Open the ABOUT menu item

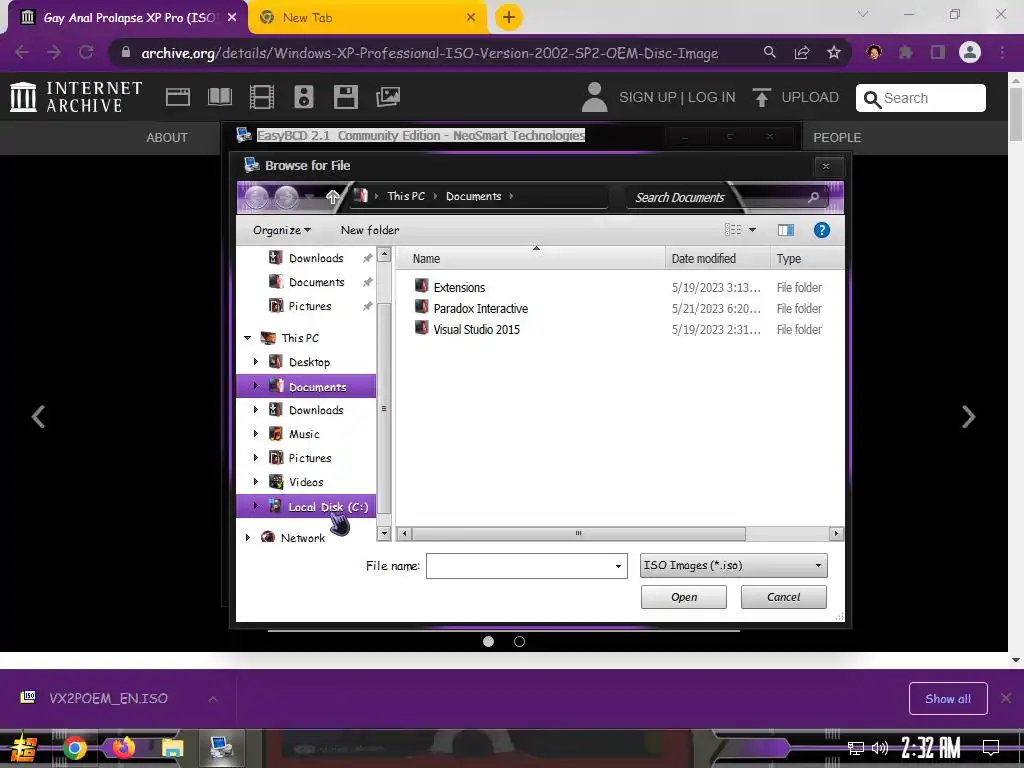click(x=167, y=138)
